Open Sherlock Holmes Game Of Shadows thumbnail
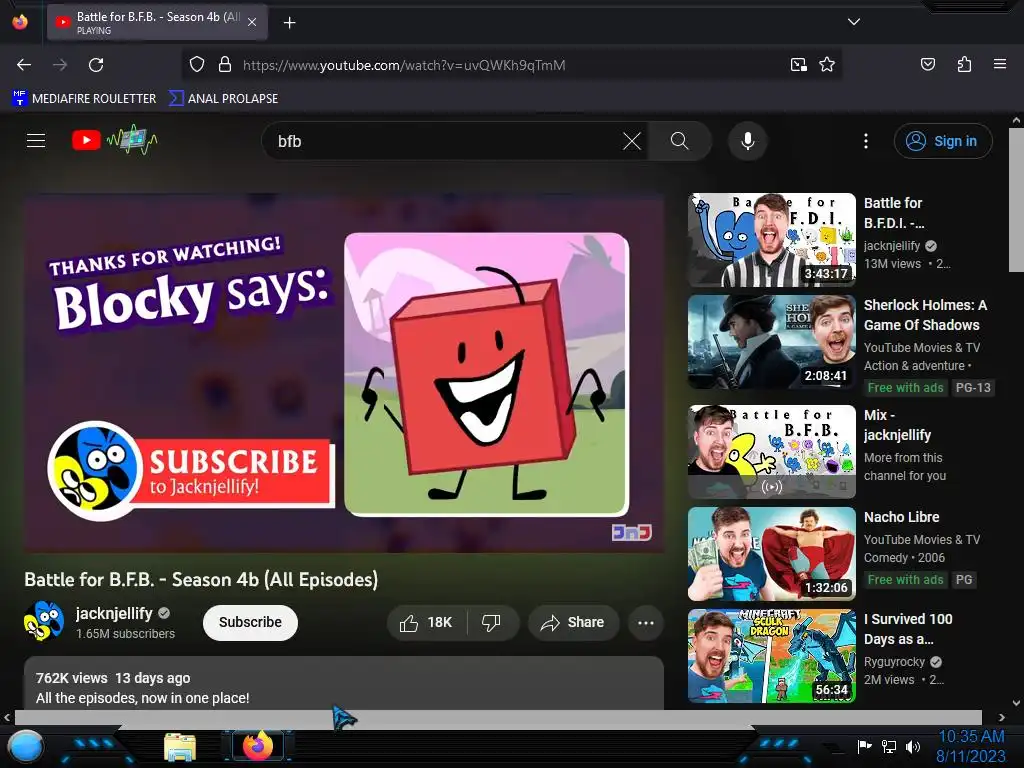Image resolution: width=1024 pixels, height=768 pixels. 771,342
